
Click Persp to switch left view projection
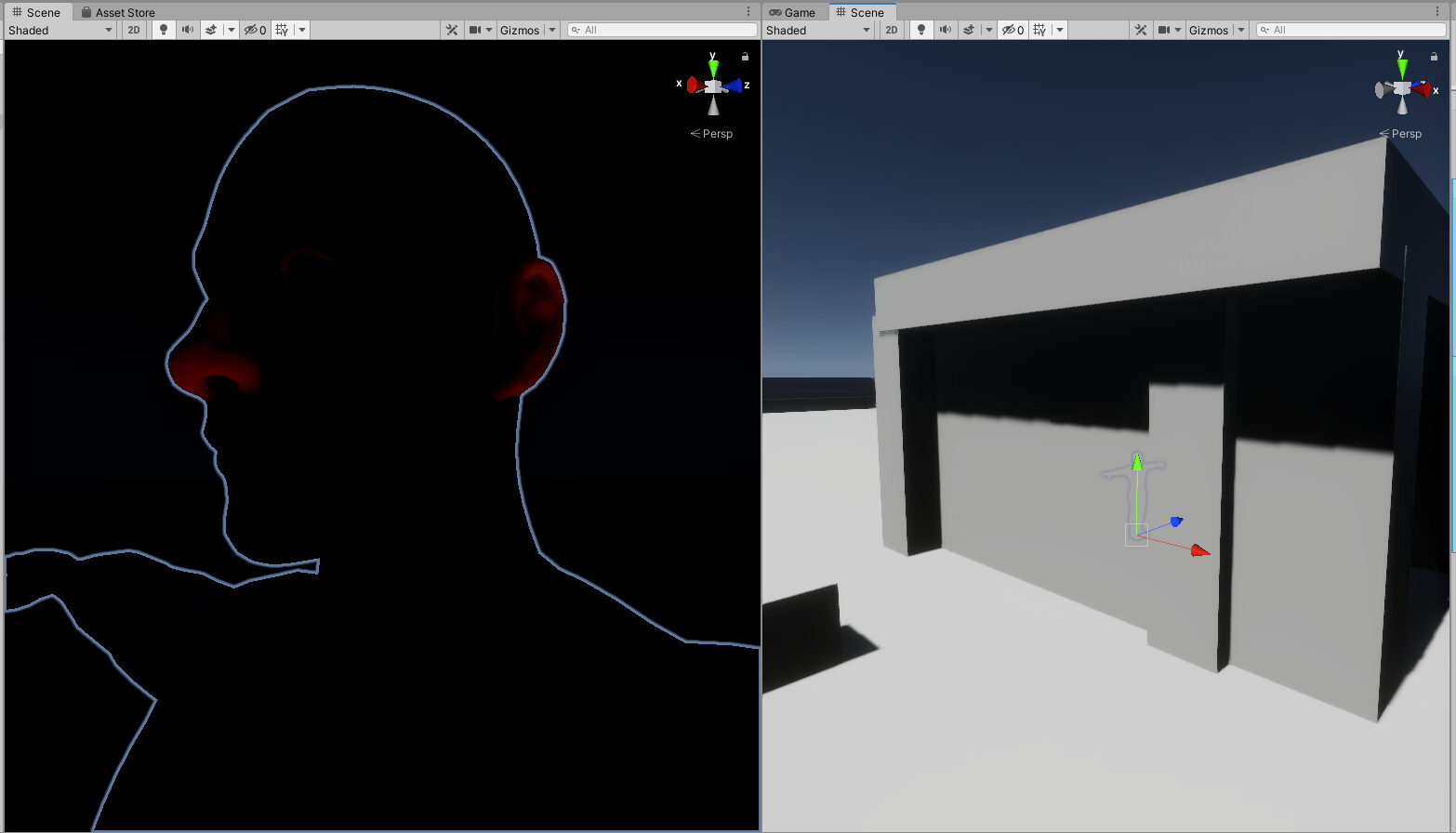(712, 133)
